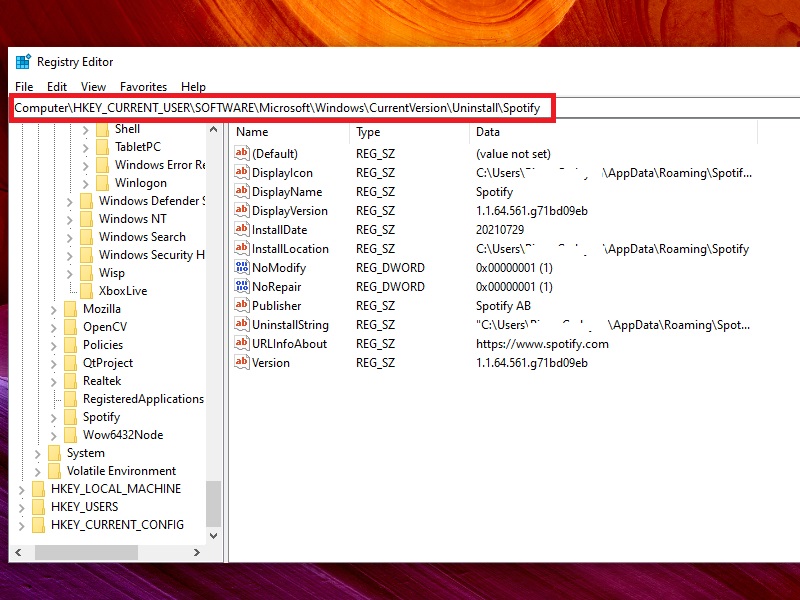Click tree scroll down arrow
Image resolution: width=800 pixels, height=600 pixels.
click(x=214, y=535)
